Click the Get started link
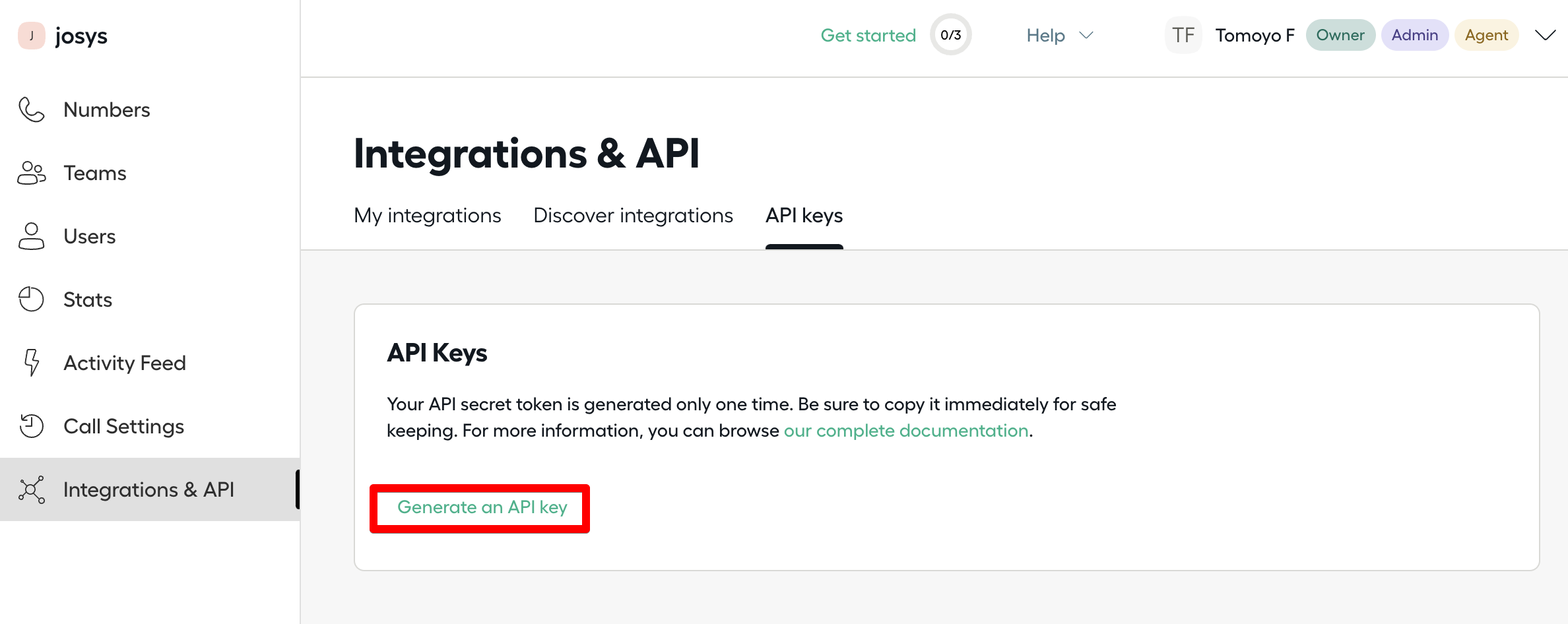 [868, 36]
